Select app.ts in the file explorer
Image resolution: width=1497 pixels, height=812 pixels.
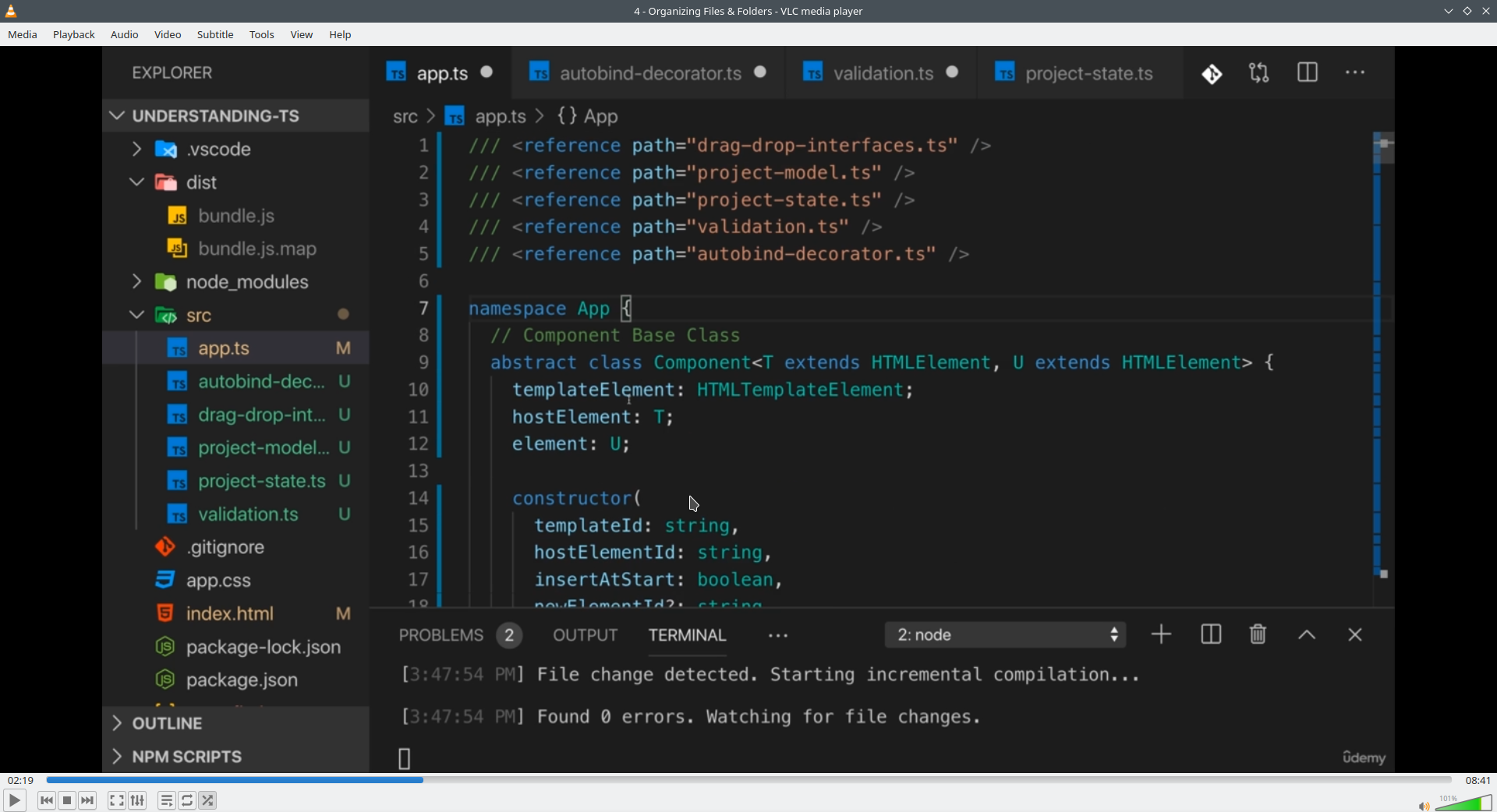[235, 348]
